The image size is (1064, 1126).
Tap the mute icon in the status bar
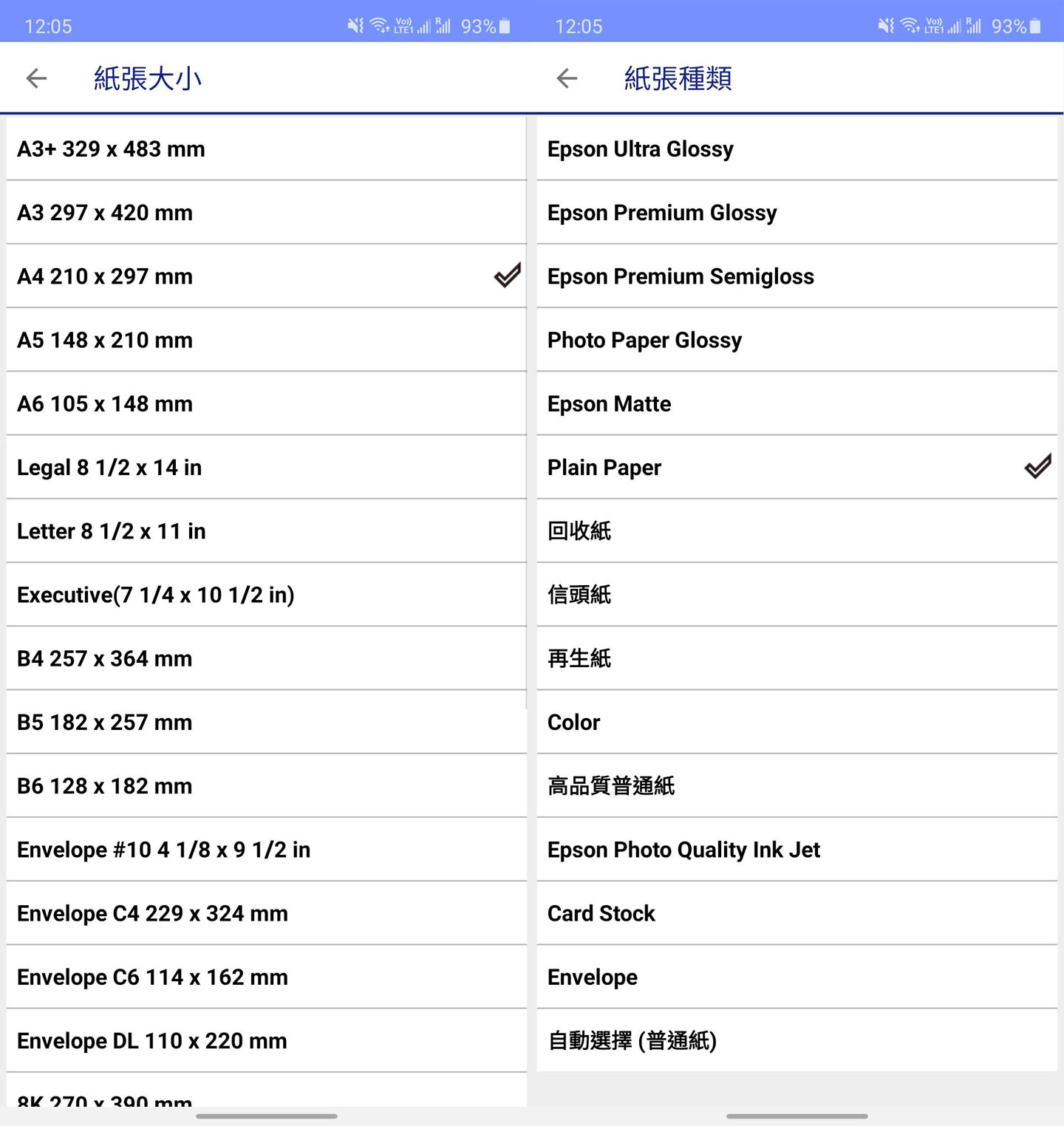point(354,25)
